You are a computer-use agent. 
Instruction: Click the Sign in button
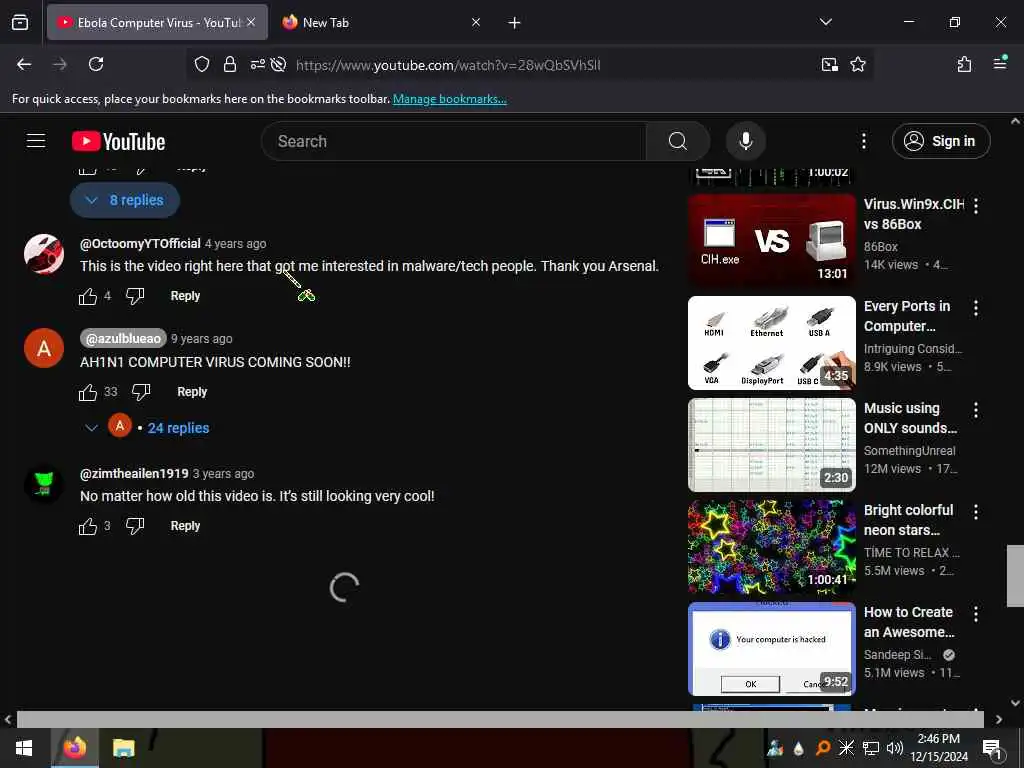click(941, 141)
